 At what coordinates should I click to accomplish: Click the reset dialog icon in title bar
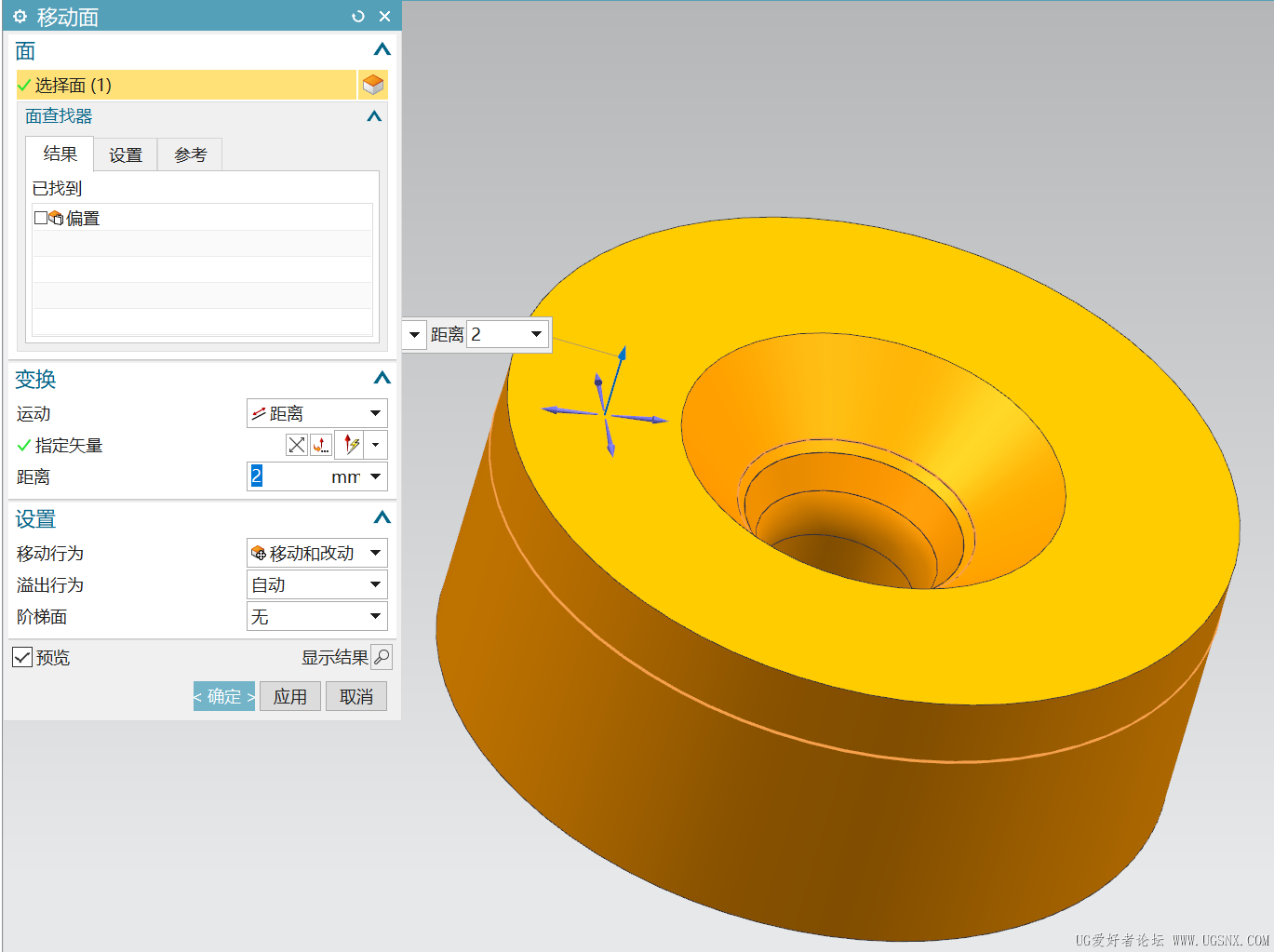pos(358,17)
